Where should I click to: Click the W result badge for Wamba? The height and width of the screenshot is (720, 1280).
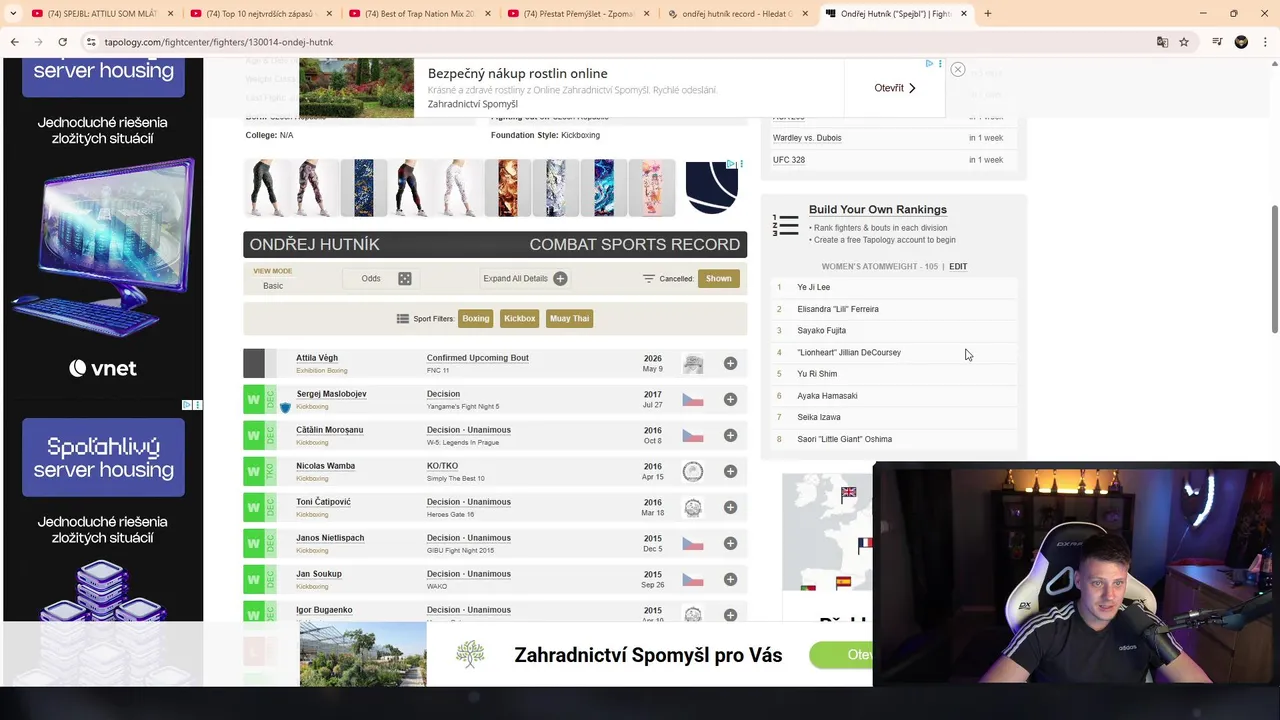(x=253, y=471)
